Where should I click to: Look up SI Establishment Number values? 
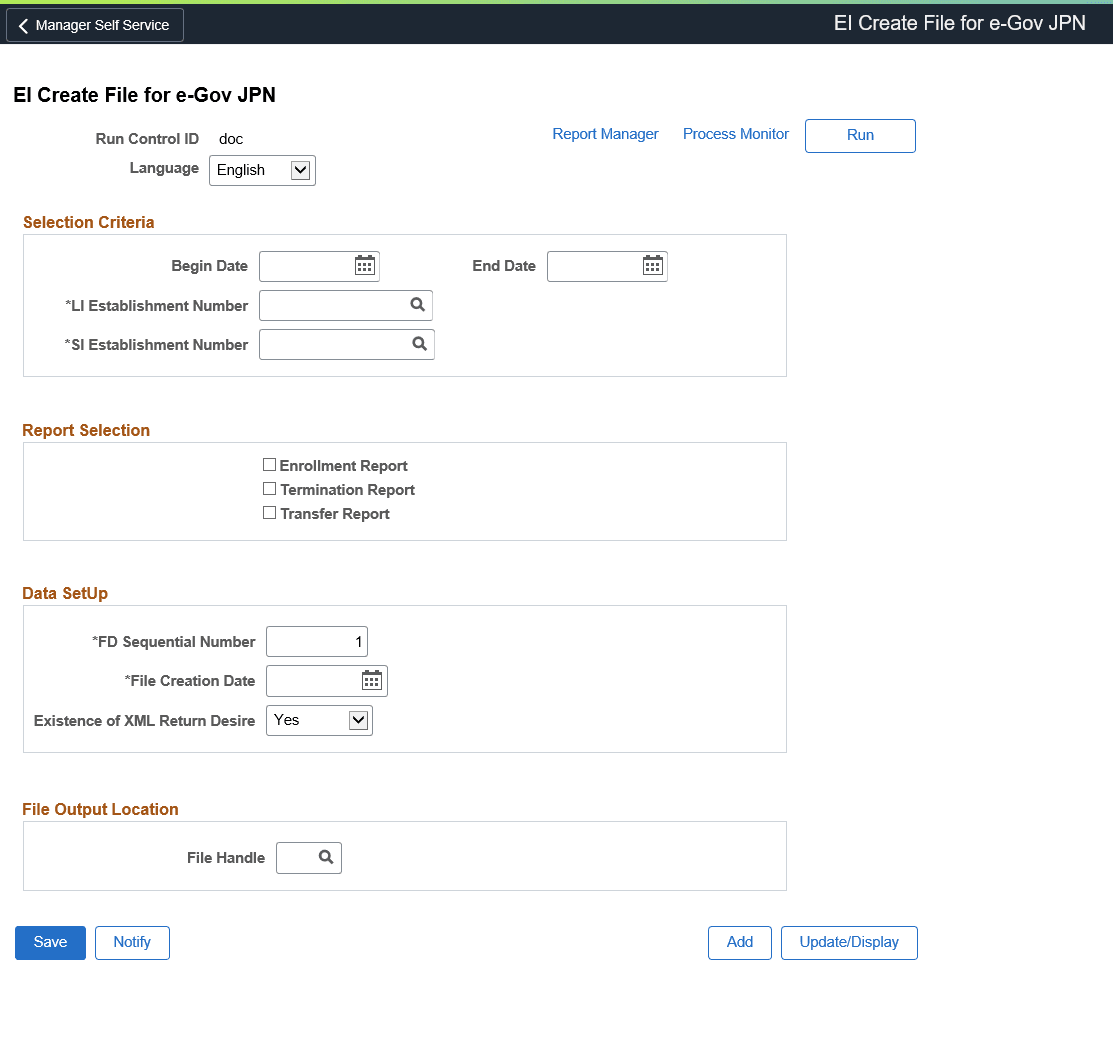click(x=417, y=344)
